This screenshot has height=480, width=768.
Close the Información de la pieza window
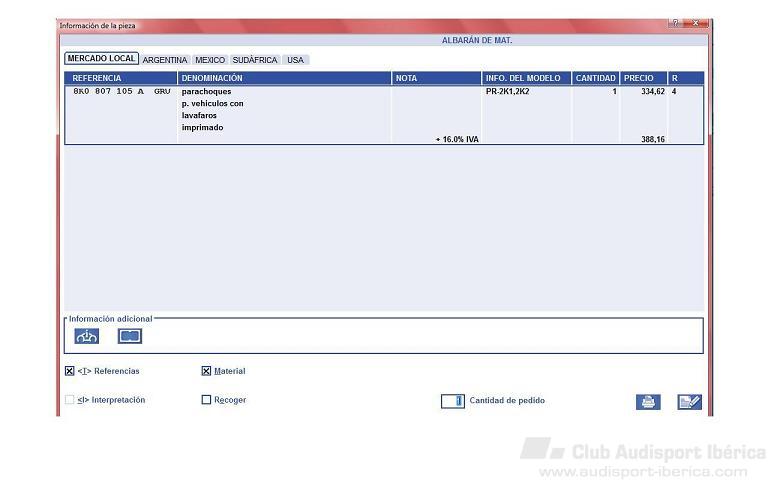(x=696, y=23)
